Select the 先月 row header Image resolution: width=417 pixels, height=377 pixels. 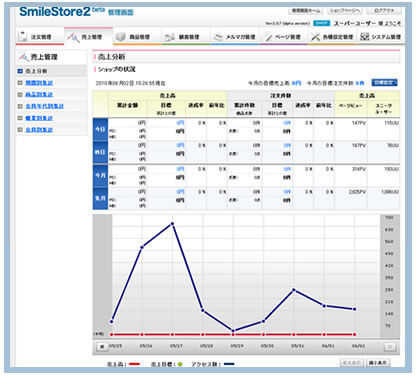pos(100,198)
